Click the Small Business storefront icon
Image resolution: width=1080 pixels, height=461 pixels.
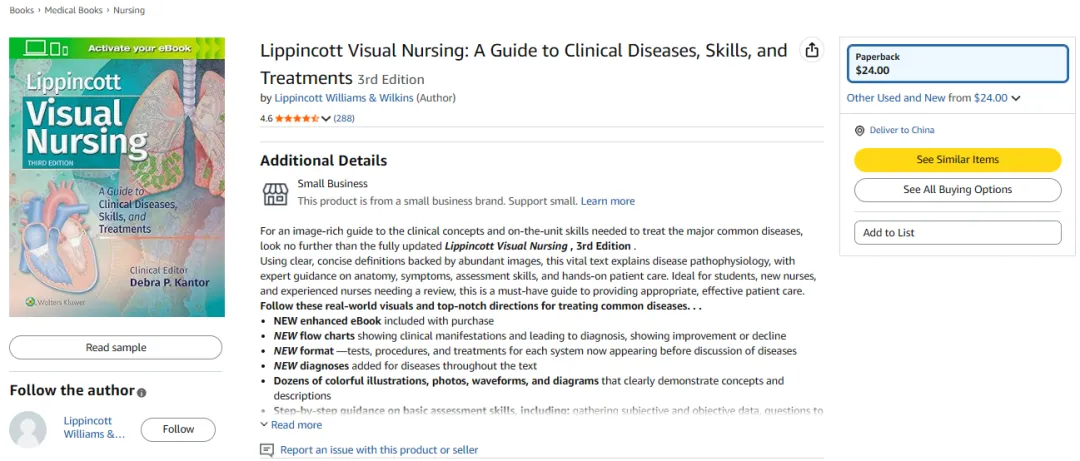click(x=275, y=193)
